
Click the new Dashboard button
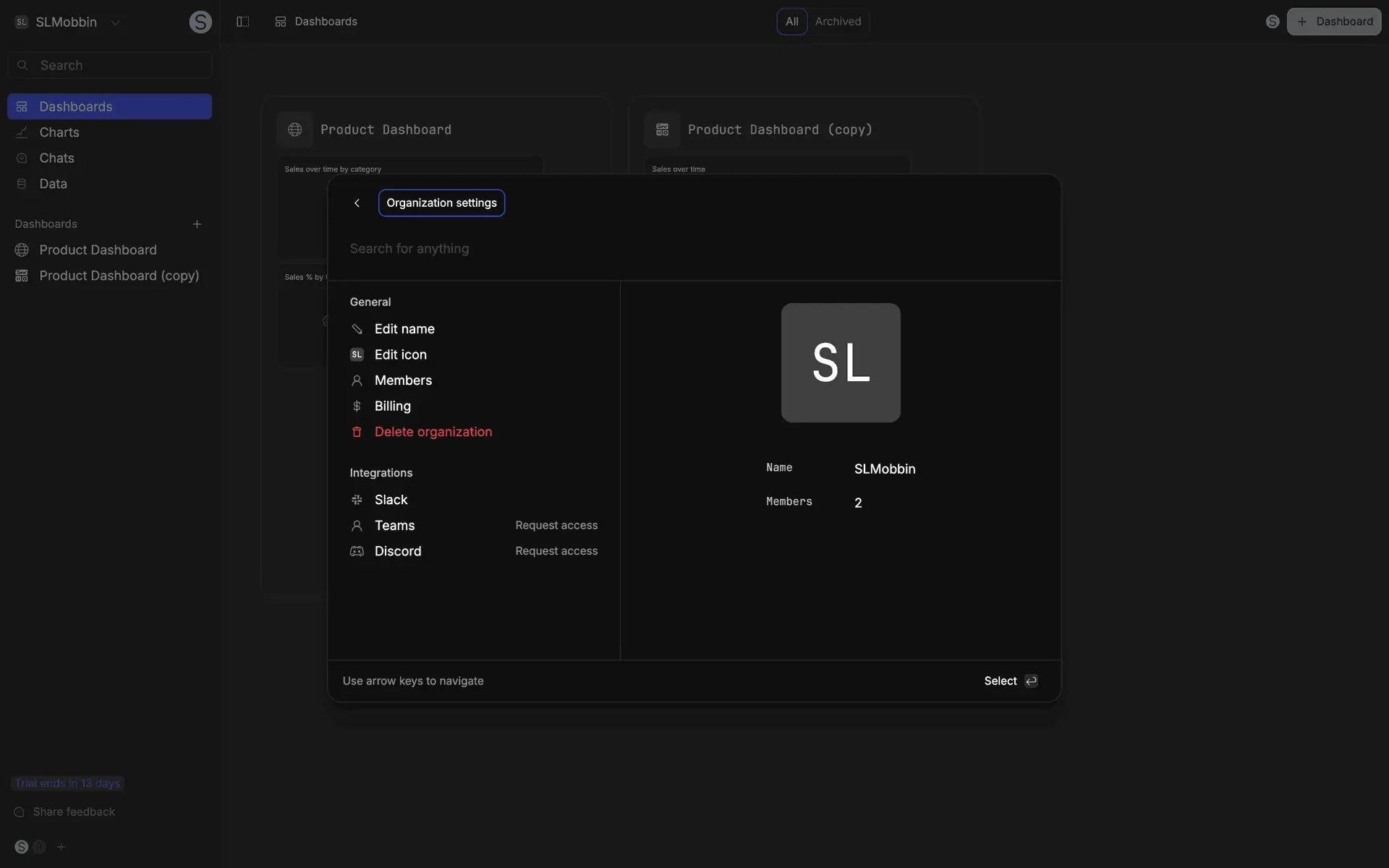pyautogui.click(x=1333, y=22)
